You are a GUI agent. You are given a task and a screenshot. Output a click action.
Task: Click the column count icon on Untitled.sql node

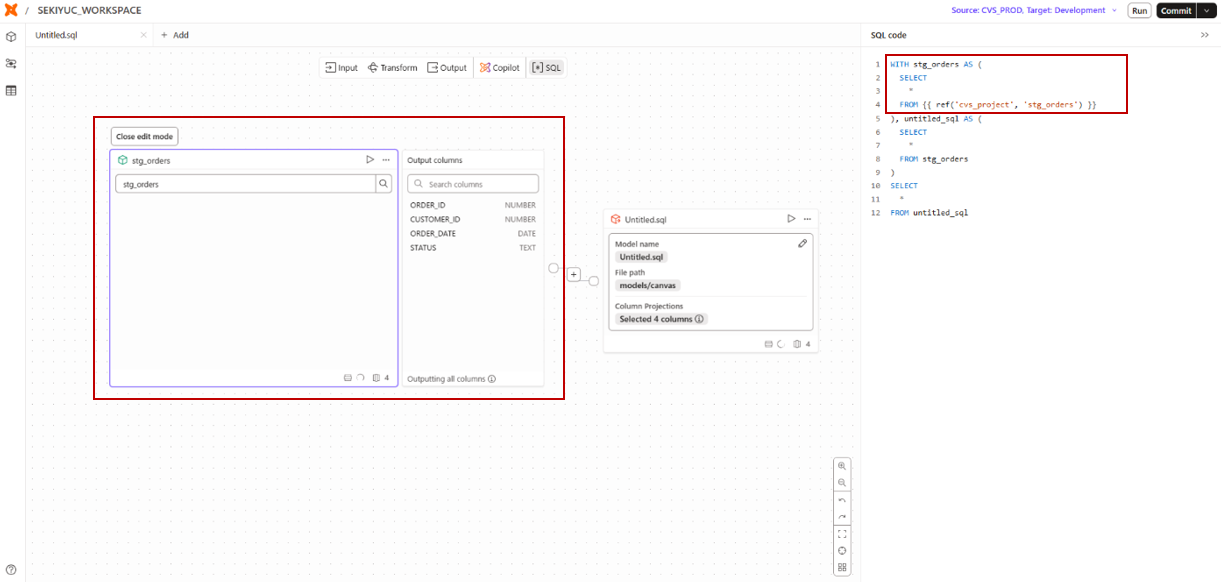click(797, 344)
